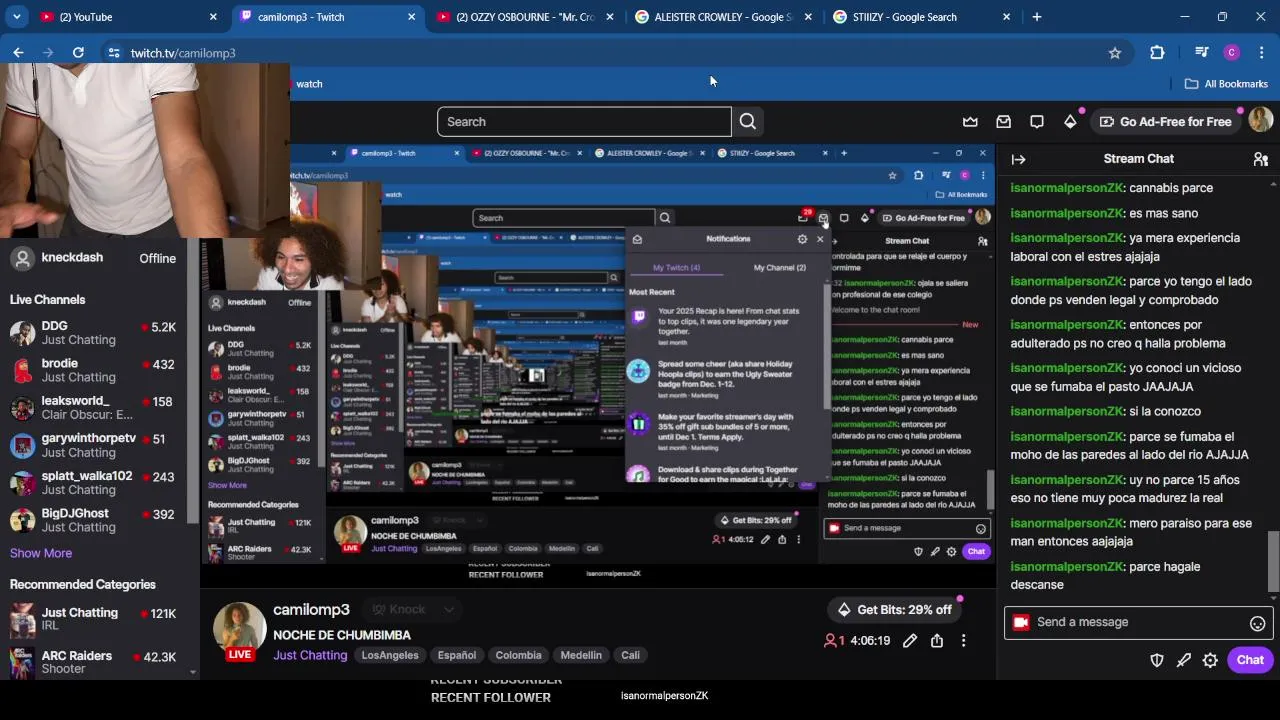Open brodie live channel
1280x720 pixels.
pyautogui.click(x=93, y=370)
